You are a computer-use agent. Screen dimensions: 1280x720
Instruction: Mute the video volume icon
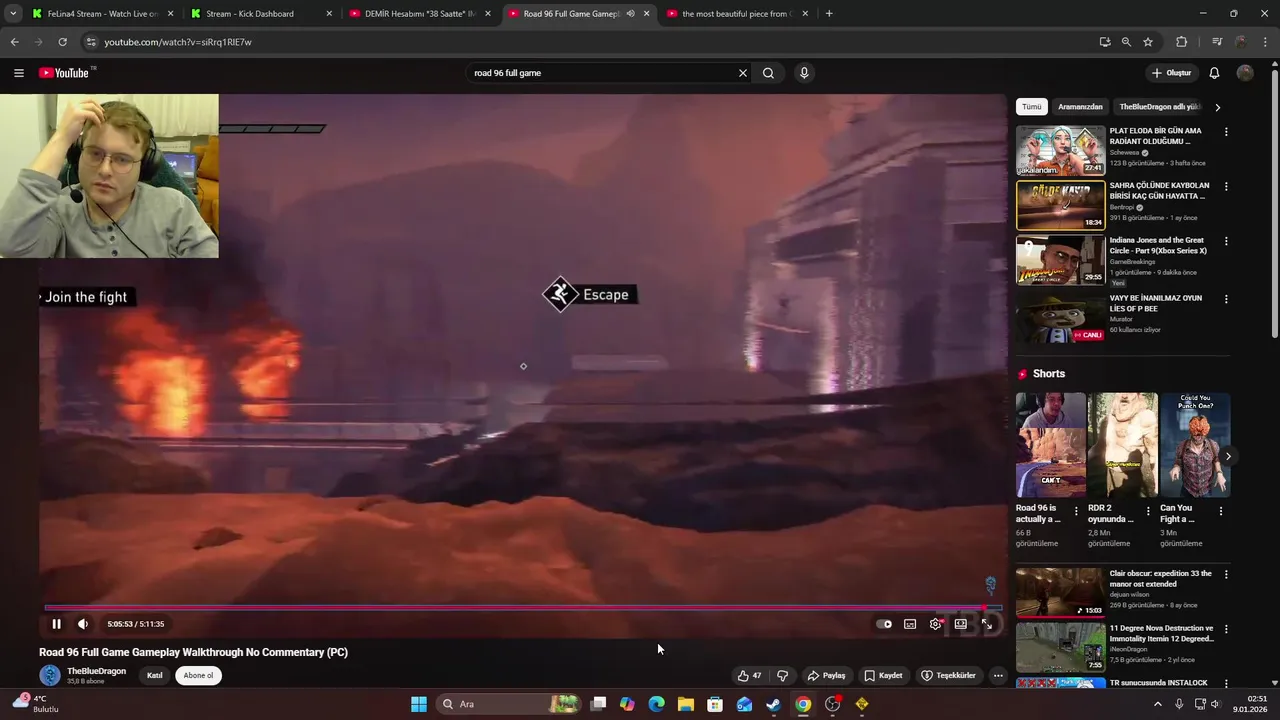(x=83, y=624)
